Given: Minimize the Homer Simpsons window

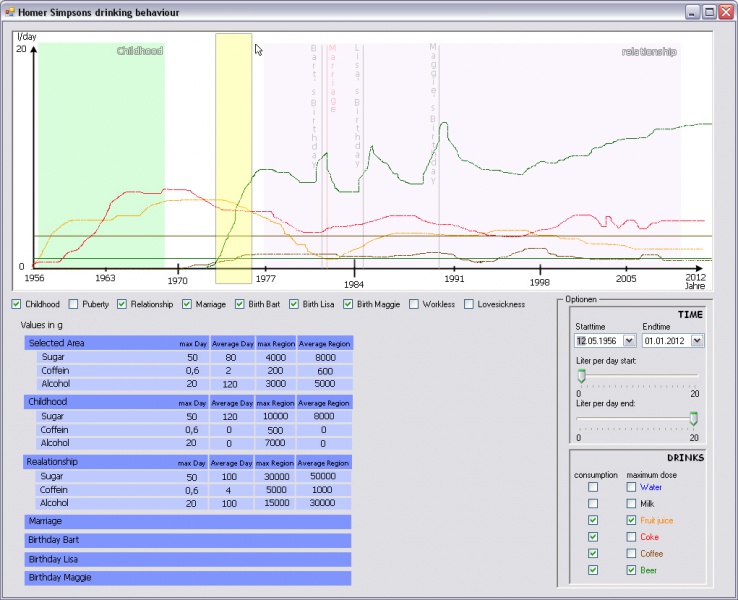Looking at the screenshot, I should 692,12.
